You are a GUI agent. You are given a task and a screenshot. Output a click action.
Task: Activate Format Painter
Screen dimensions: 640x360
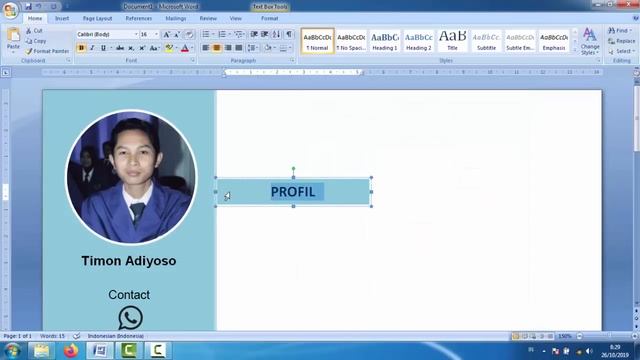(x=47, y=51)
